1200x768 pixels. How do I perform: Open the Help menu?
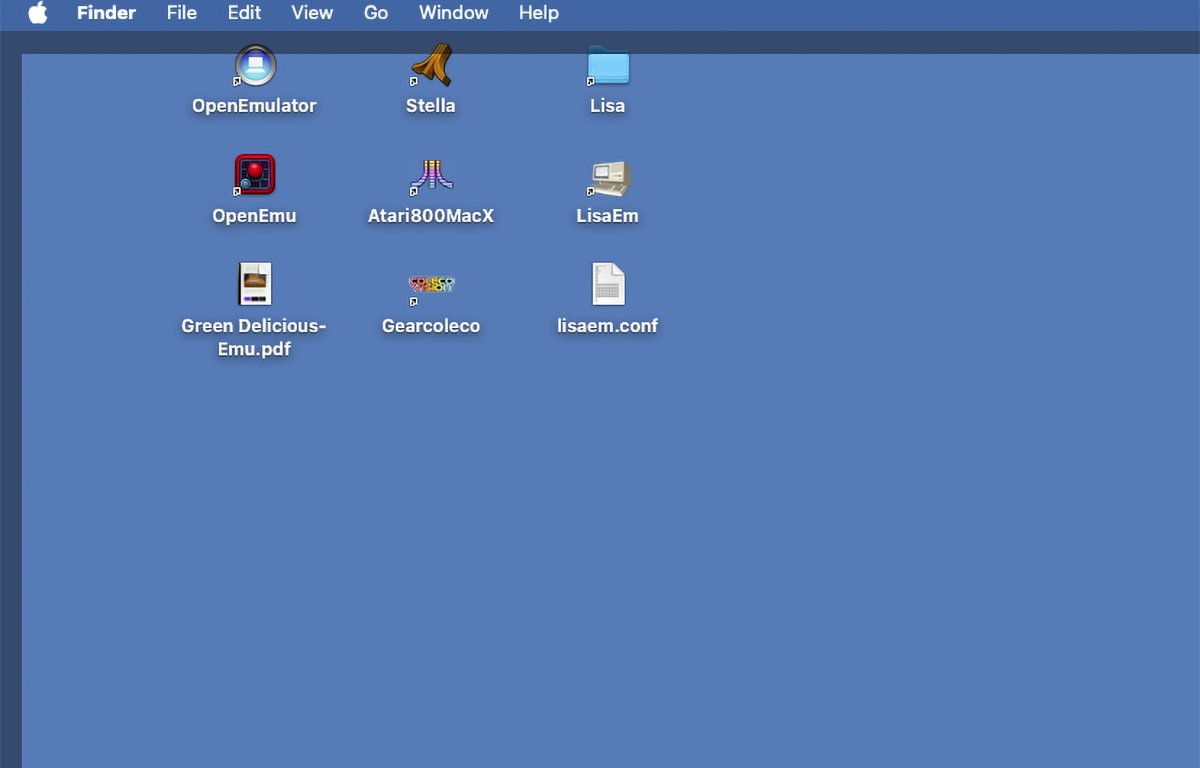[539, 13]
